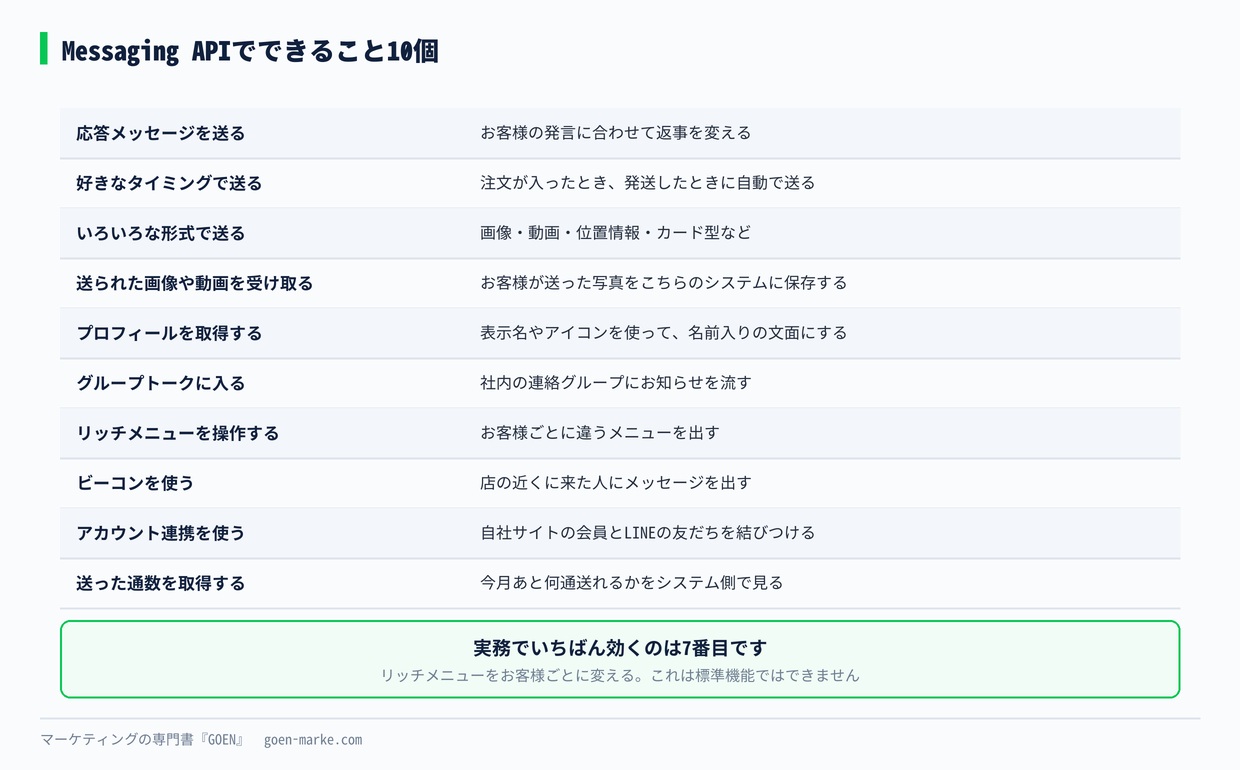Select the row label 'ビーコンを使う'
The height and width of the screenshot is (770, 1240).
tap(135, 483)
